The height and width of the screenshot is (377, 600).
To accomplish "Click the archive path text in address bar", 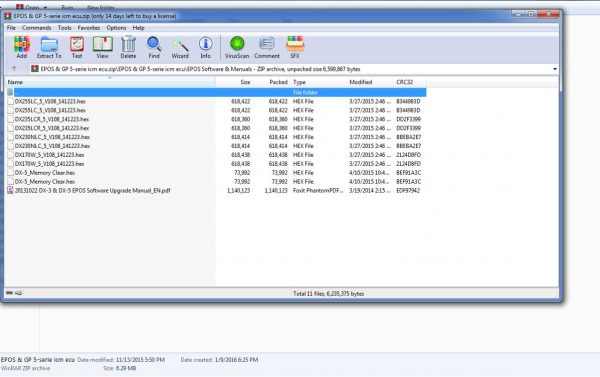I will [201, 69].
